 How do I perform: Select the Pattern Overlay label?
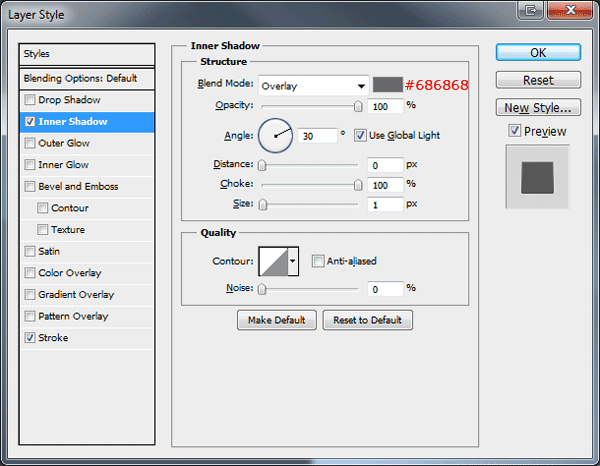pos(73,316)
